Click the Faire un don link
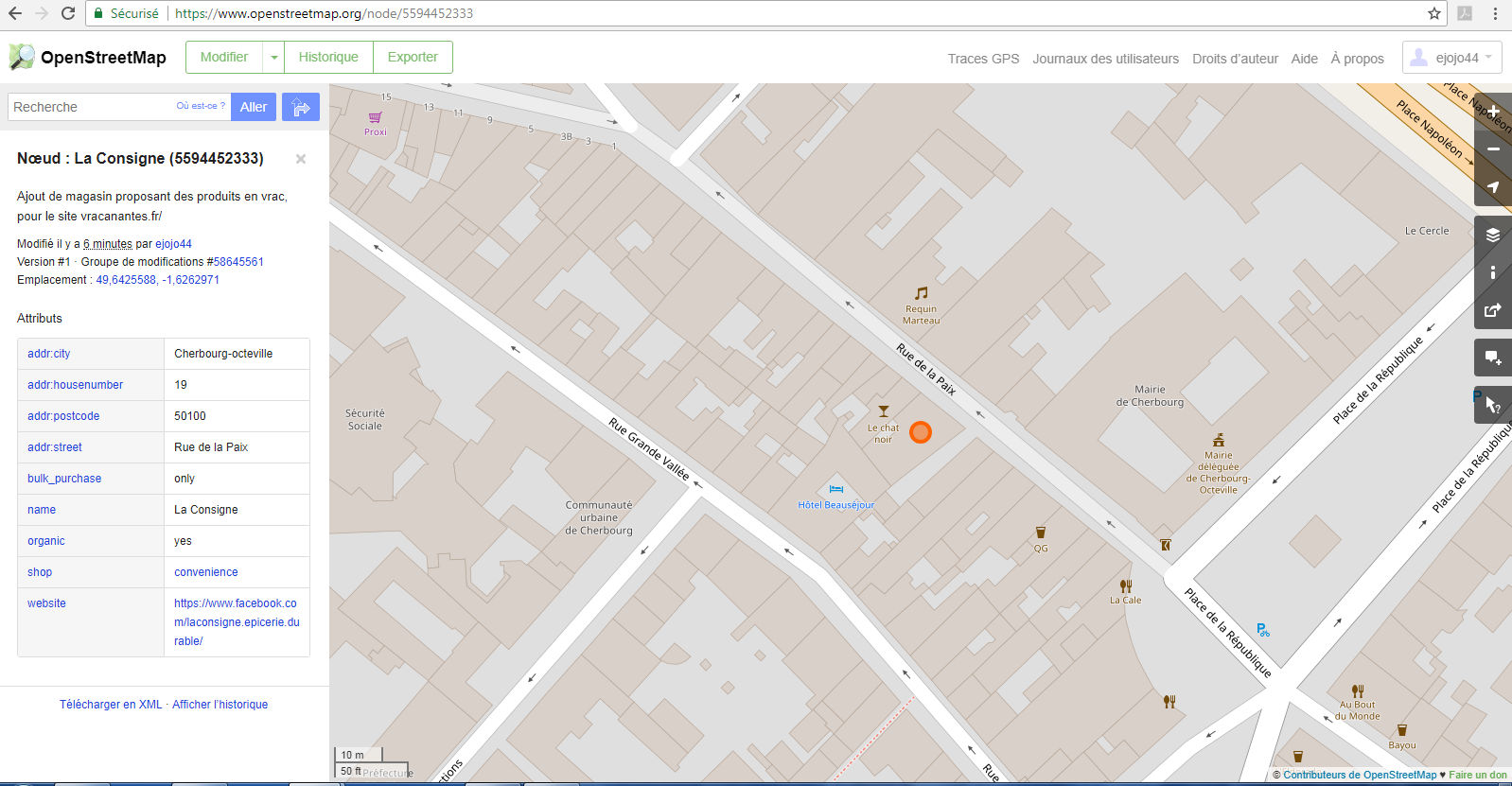This screenshot has width=1512, height=786. [x=1478, y=775]
